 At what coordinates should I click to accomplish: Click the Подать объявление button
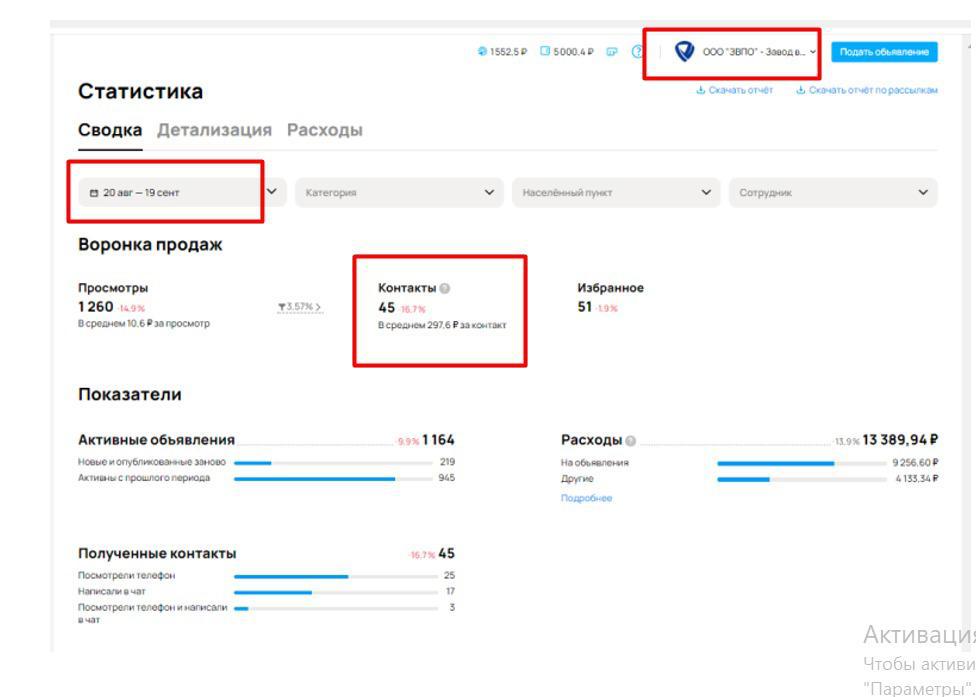click(x=884, y=52)
